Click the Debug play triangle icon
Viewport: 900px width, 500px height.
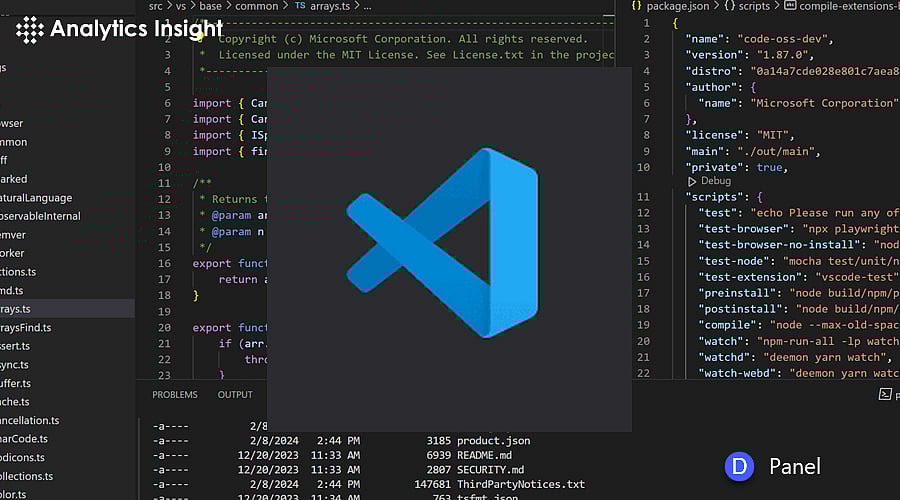[692, 182]
